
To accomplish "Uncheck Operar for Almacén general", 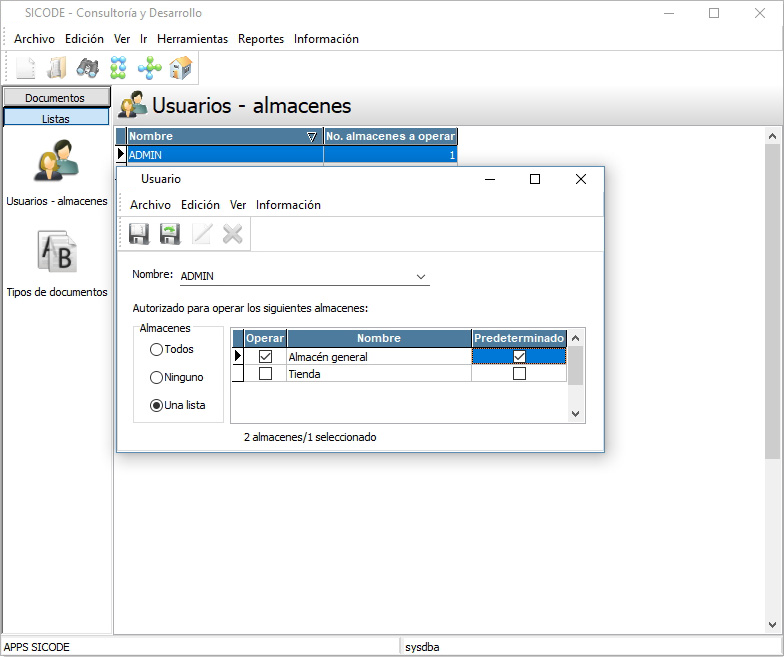I will pyautogui.click(x=265, y=357).
